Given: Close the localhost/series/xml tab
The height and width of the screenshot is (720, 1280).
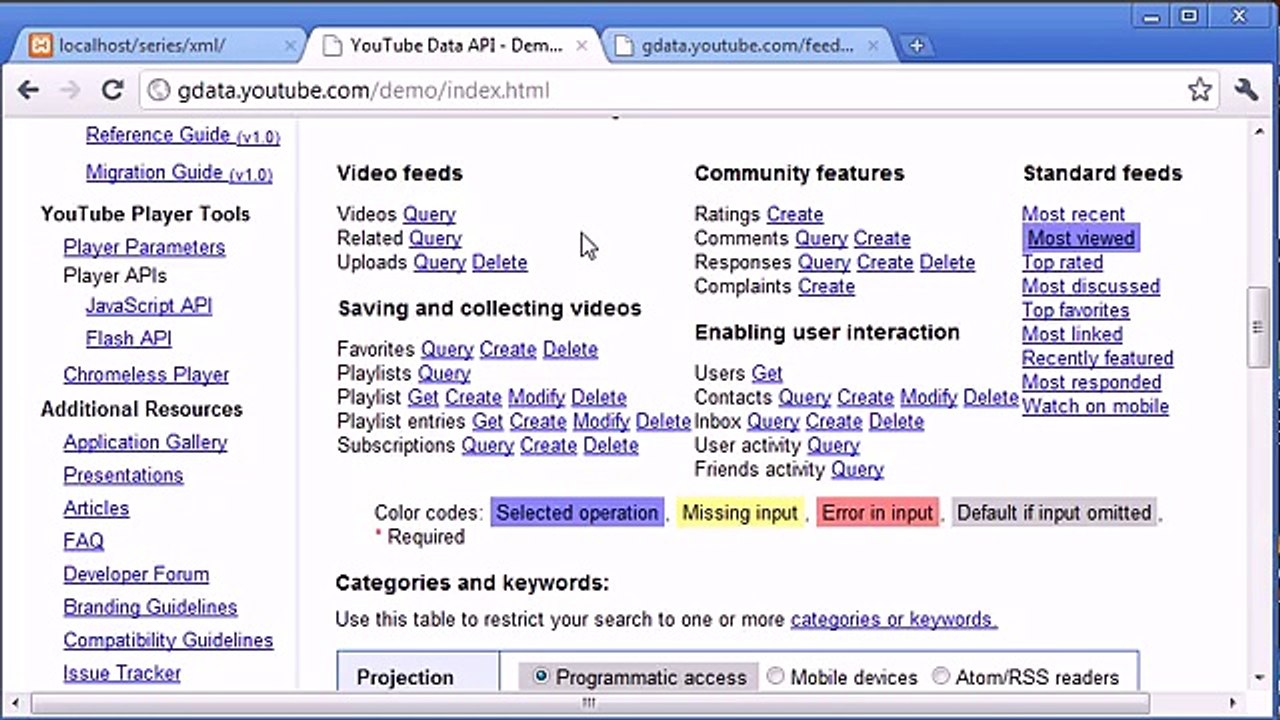Looking at the screenshot, I should [x=290, y=46].
